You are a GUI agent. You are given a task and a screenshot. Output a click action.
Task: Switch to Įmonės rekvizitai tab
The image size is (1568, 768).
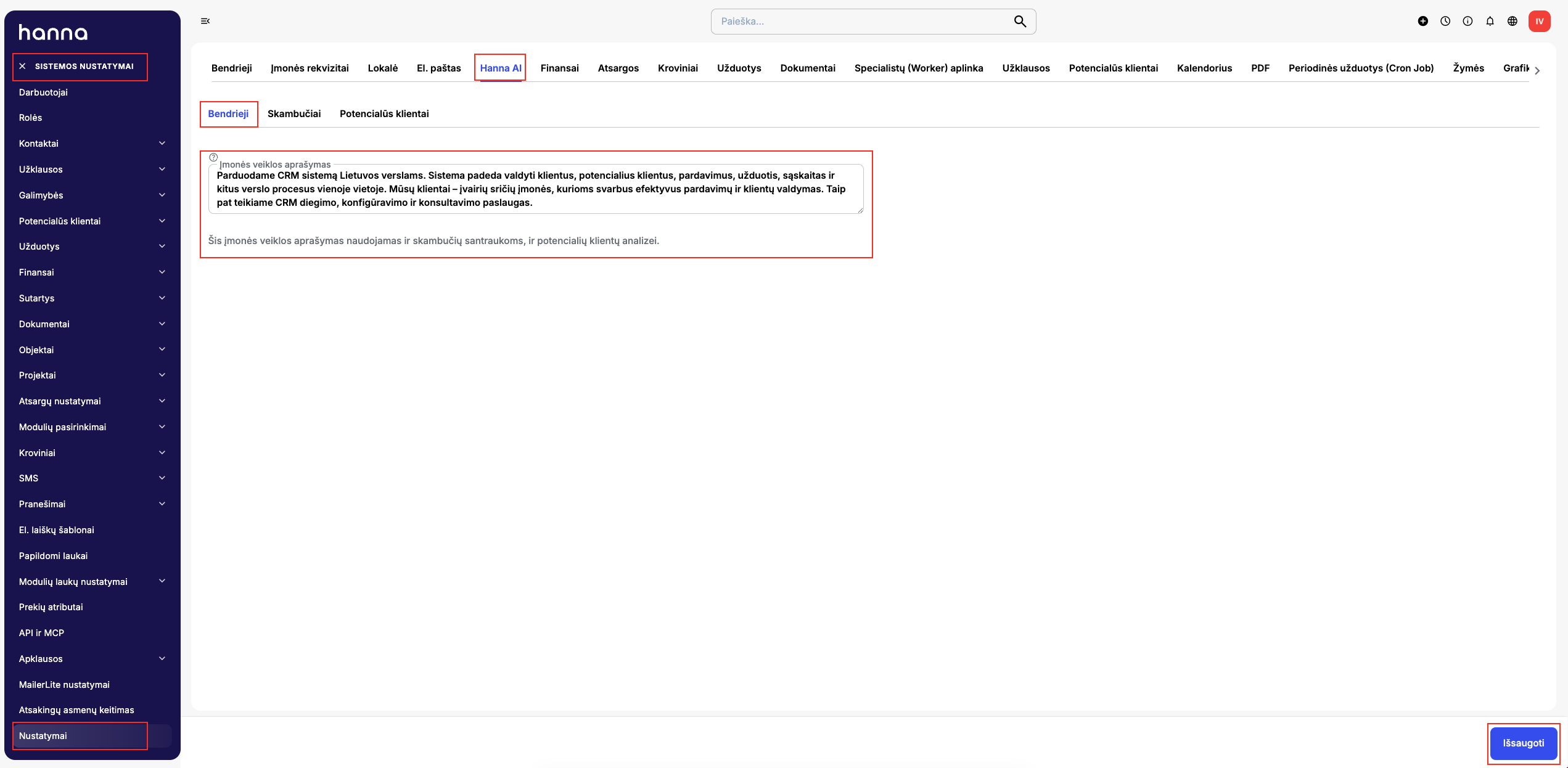(310, 68)
